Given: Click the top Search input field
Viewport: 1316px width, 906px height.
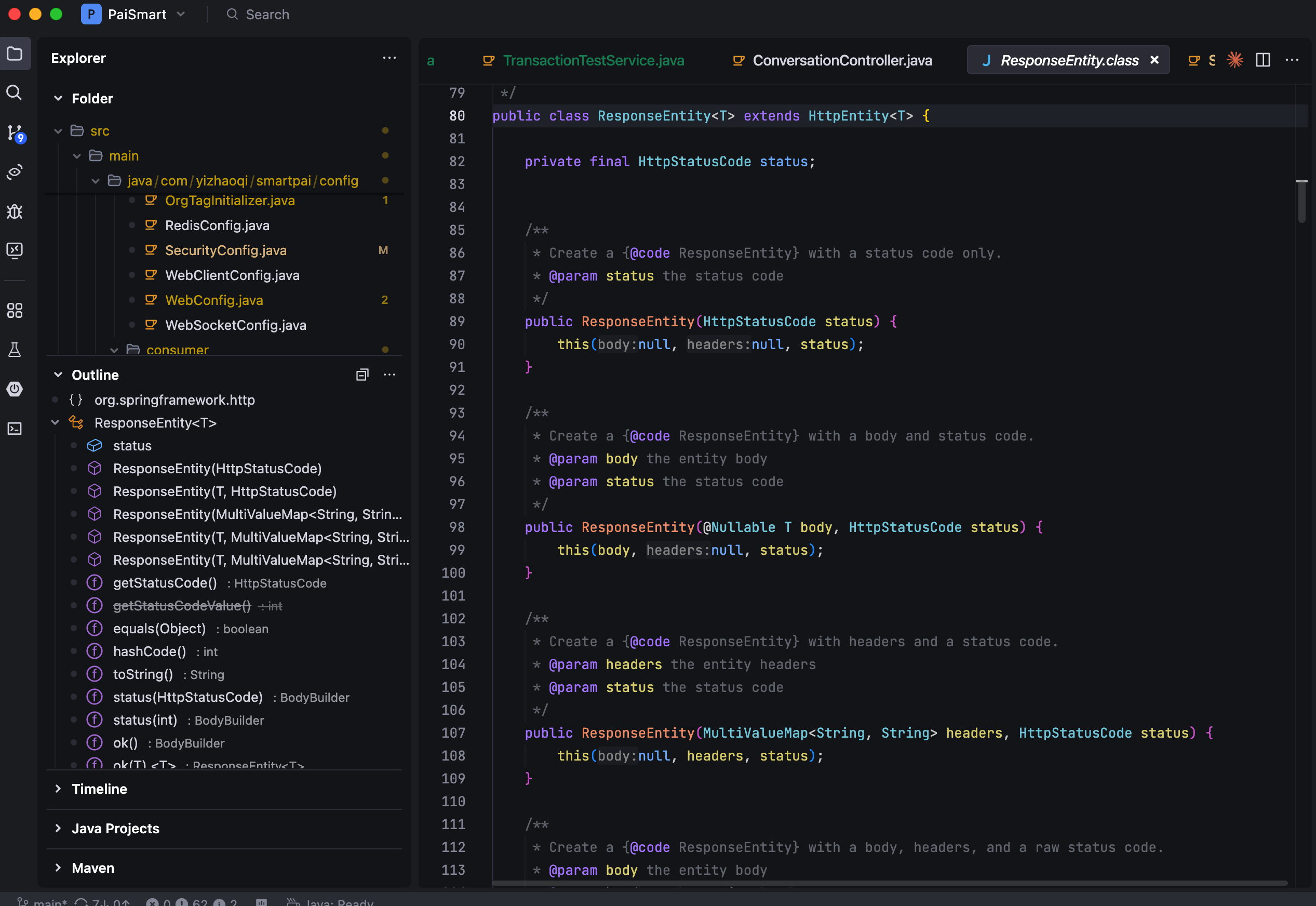Looking at the screenshot, I should click(267, 14).
